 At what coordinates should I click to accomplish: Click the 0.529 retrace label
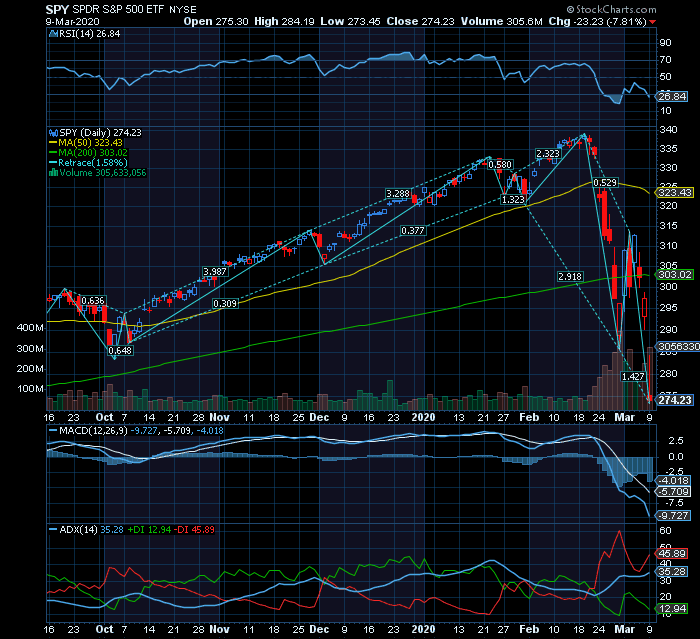pyautogui.click(x=605, y=183)
